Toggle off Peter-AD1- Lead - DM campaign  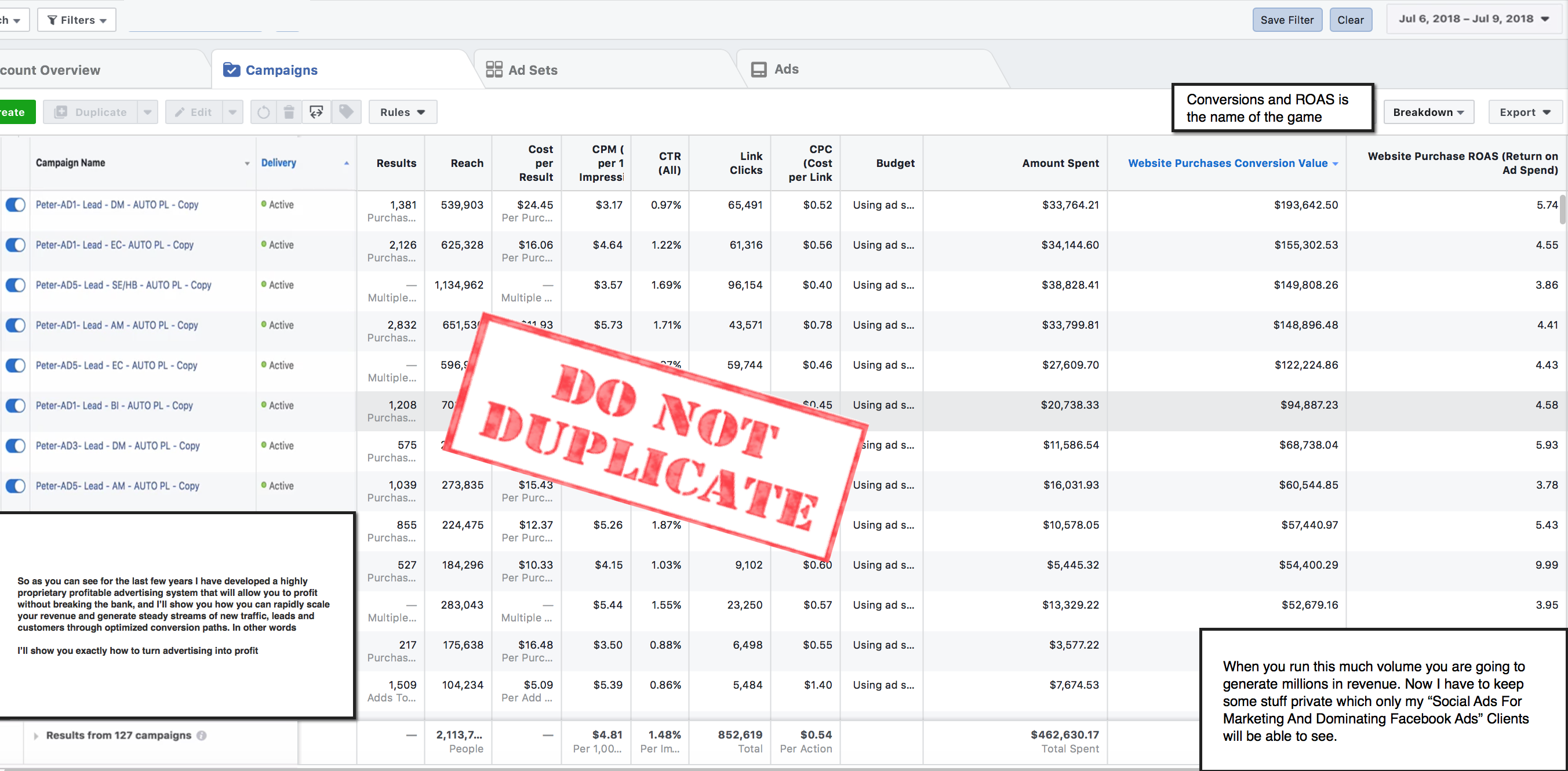15,205
